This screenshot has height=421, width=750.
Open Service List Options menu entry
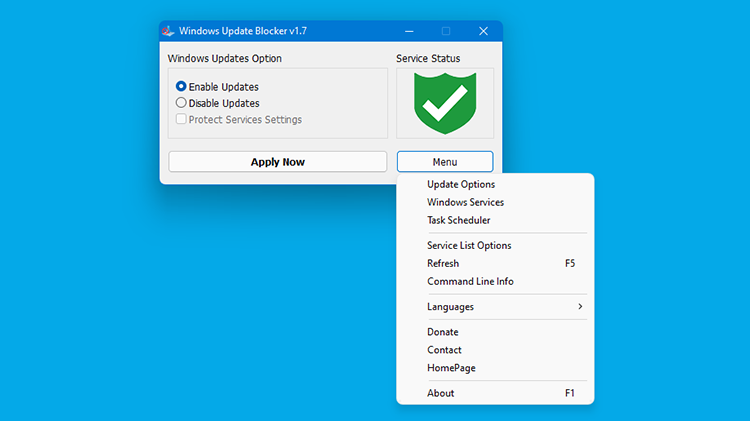(x=495, y=245)
